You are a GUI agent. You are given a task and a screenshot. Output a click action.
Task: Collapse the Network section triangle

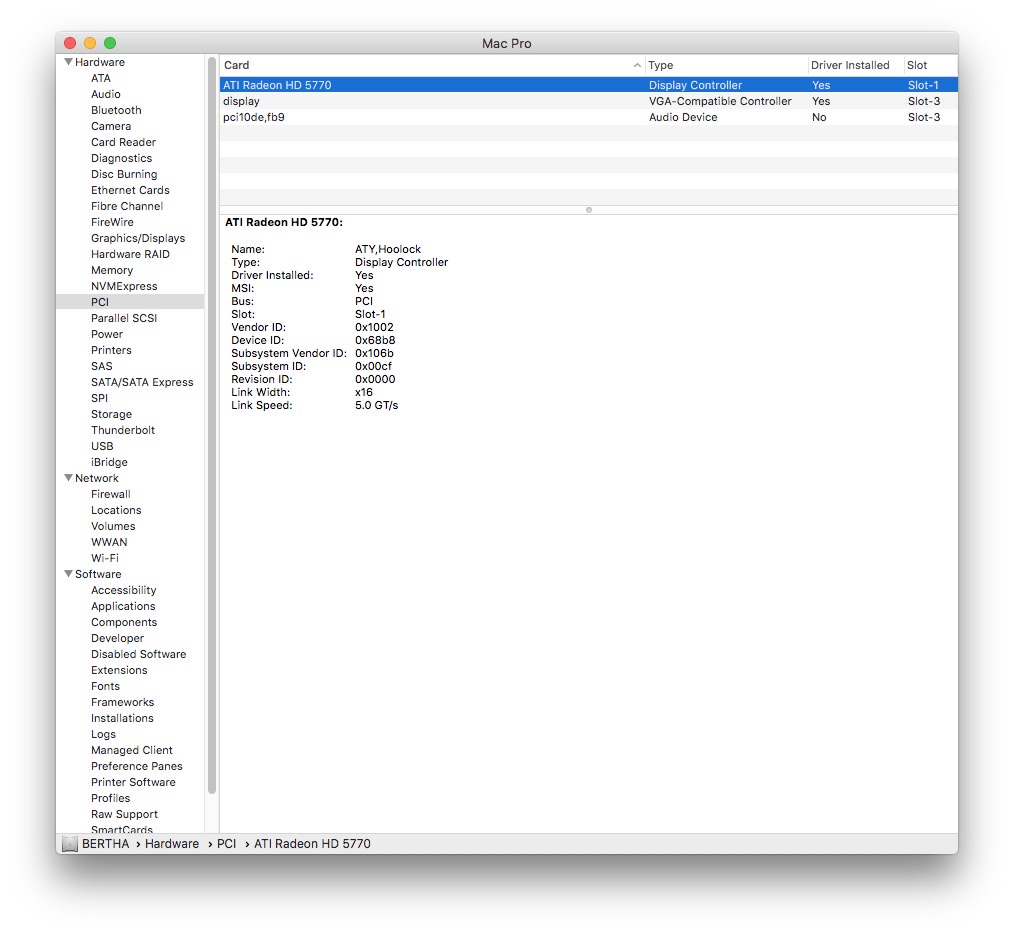[x=68, y=478]
